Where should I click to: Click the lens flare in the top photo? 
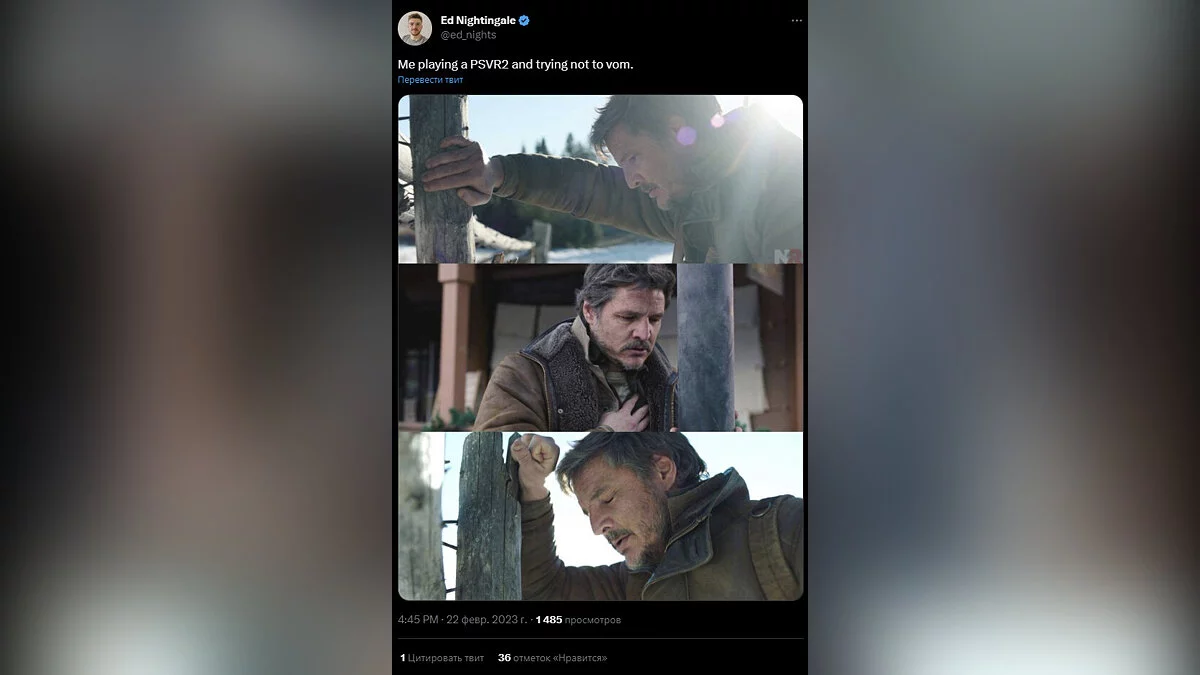(x=686, y=134)
